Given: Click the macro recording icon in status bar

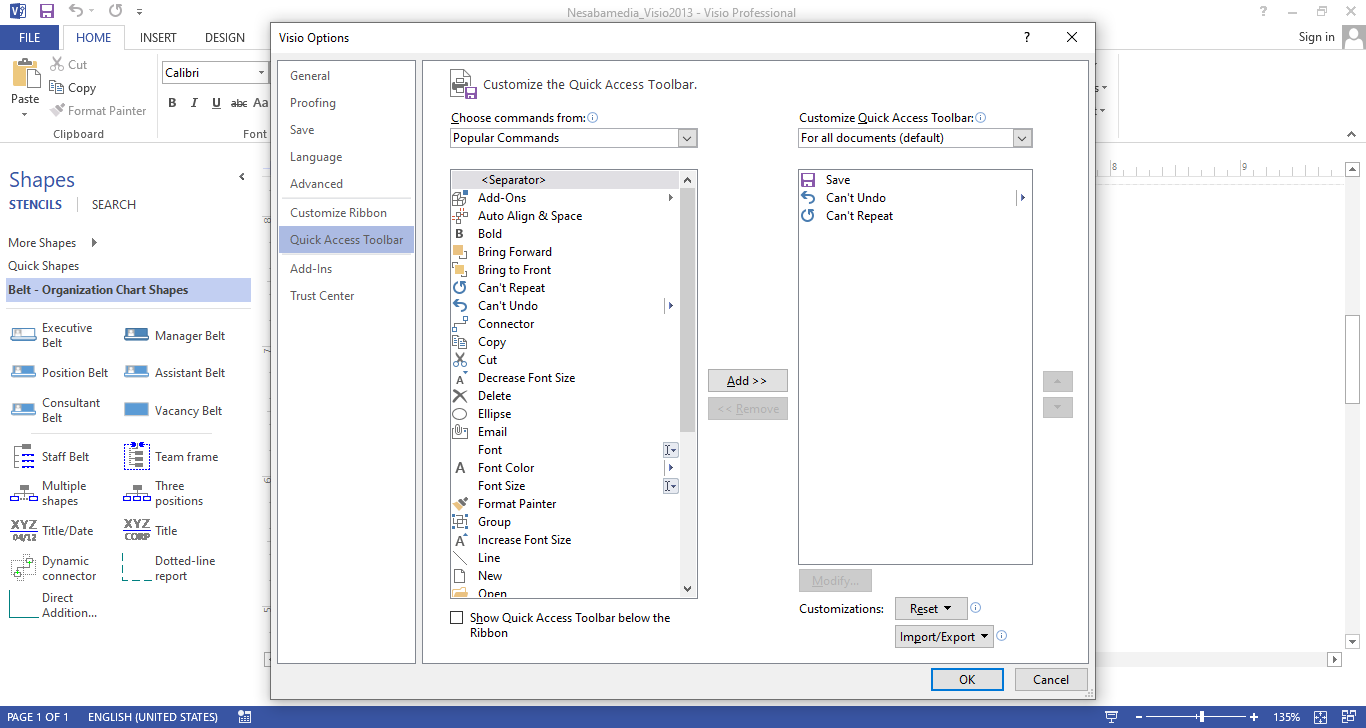Looking at the screenshot, I should pyautogui.click(x=245, y=717).
